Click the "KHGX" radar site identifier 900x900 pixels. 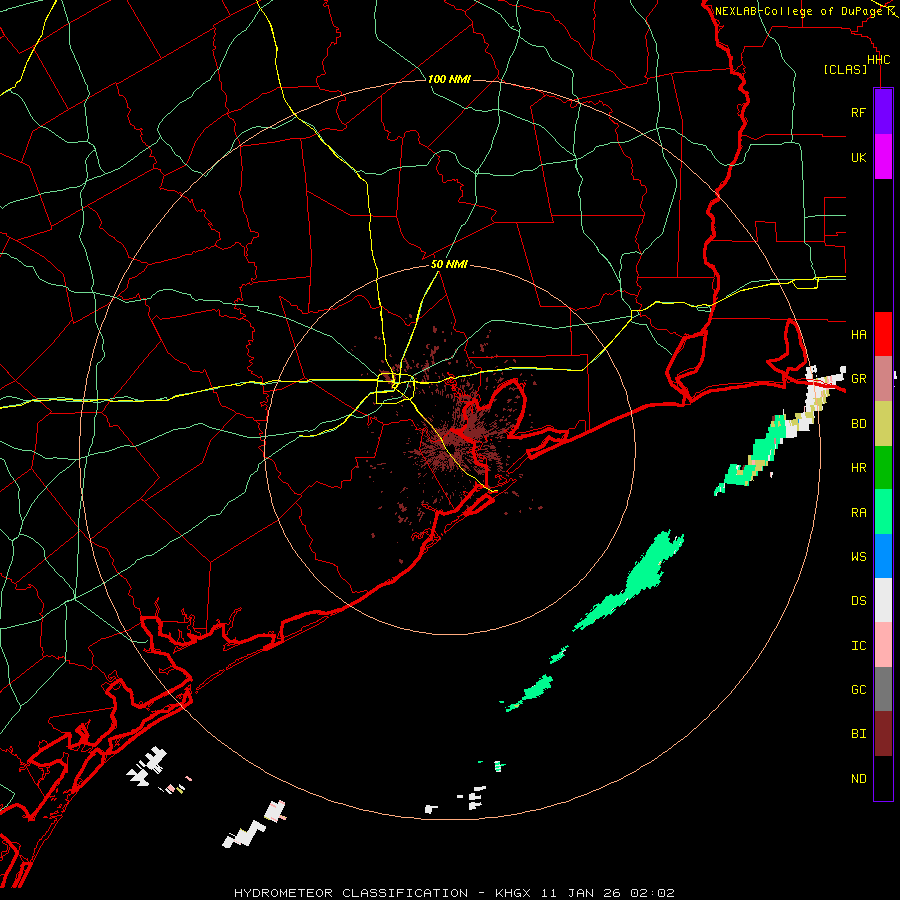click(x=513, y=893)
